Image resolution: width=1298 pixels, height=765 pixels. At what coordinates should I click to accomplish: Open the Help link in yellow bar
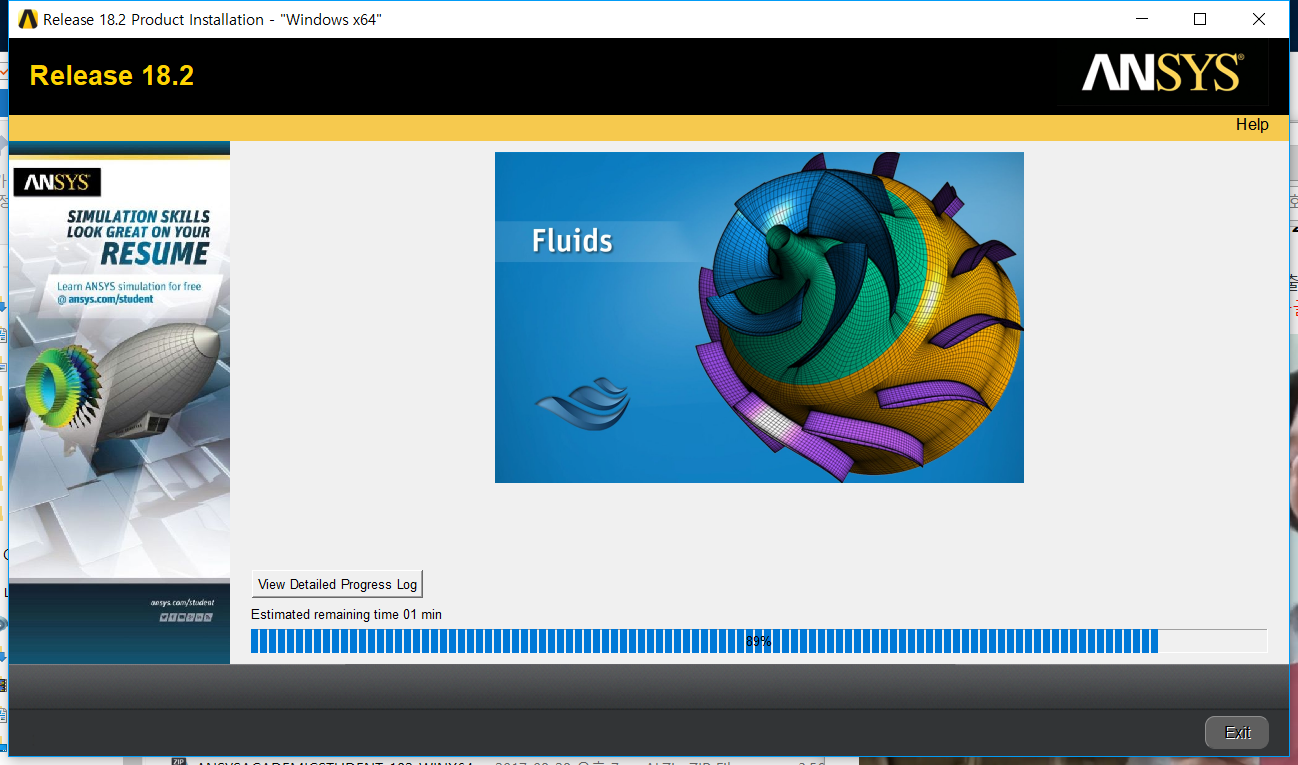pos(1252,125)
